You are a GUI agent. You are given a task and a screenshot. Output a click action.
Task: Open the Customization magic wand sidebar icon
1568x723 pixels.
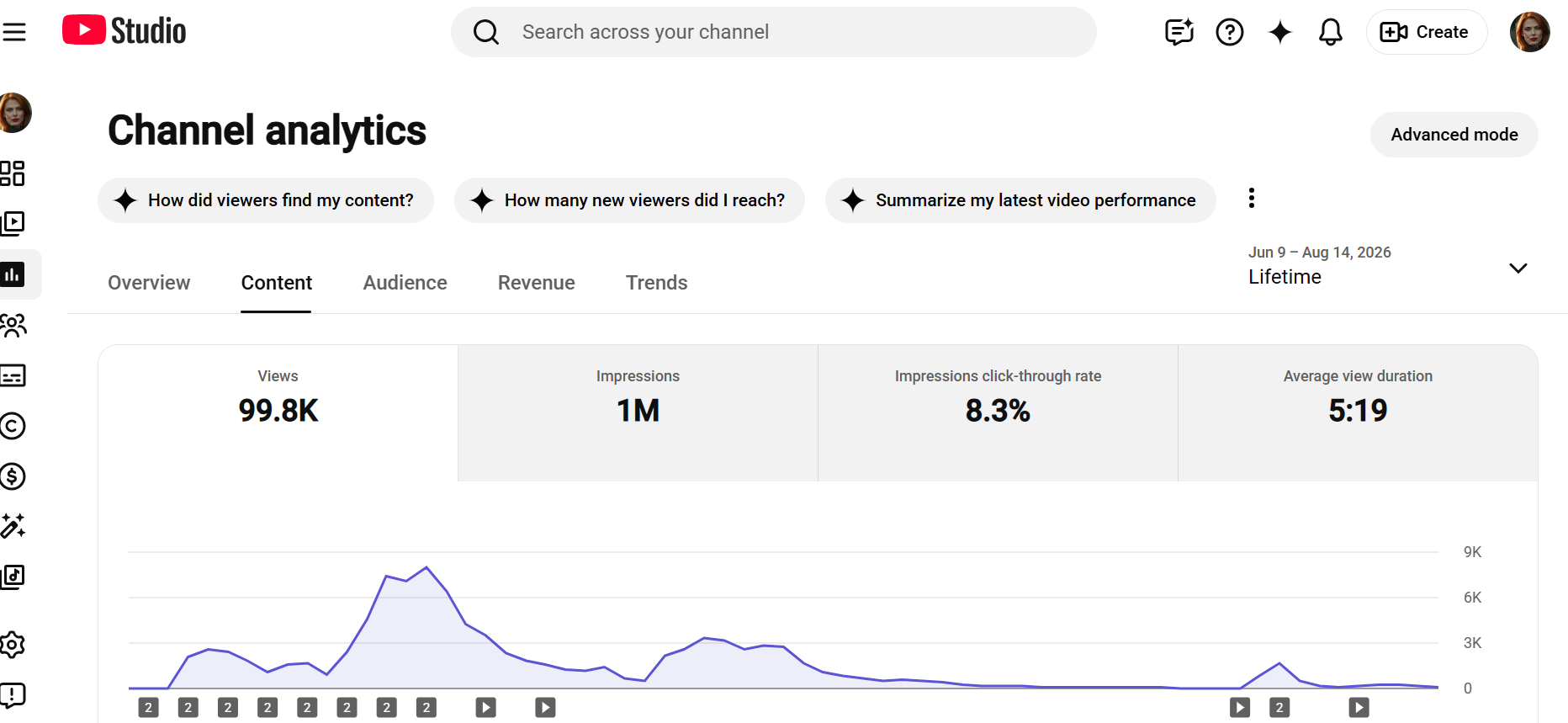(13, 526)
